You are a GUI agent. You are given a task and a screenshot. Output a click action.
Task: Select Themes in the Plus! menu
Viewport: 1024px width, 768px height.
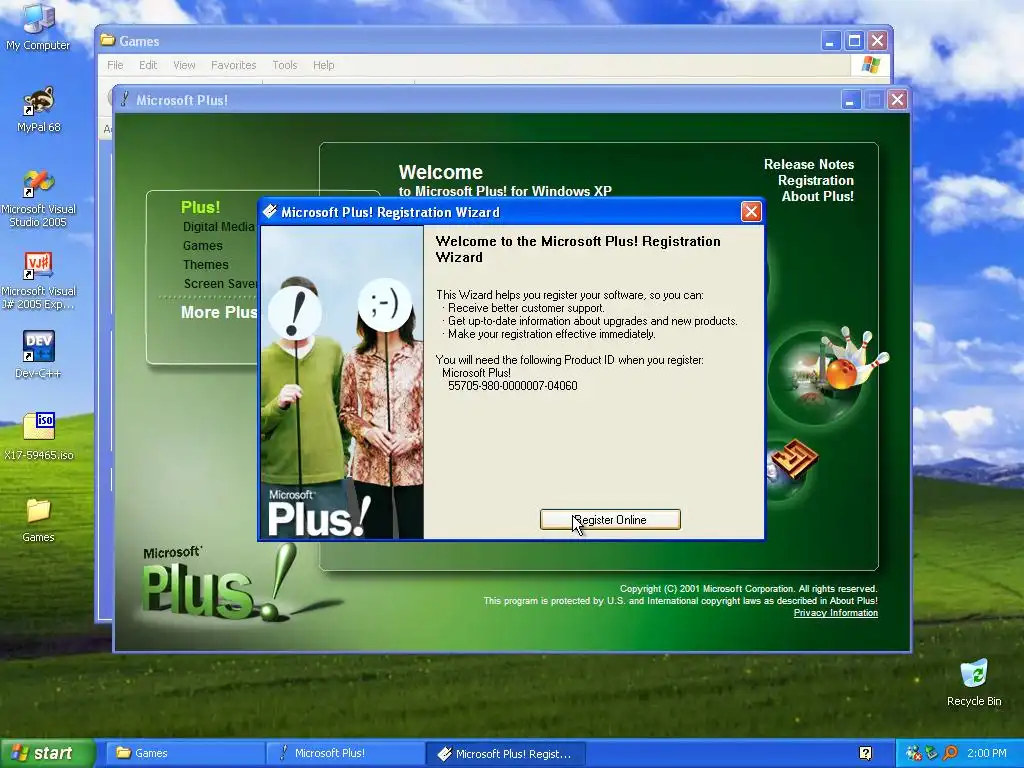(205, 264)
